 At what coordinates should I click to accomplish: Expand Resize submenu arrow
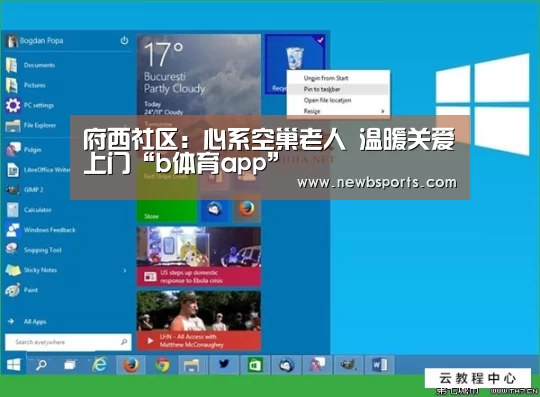point(383,111)
